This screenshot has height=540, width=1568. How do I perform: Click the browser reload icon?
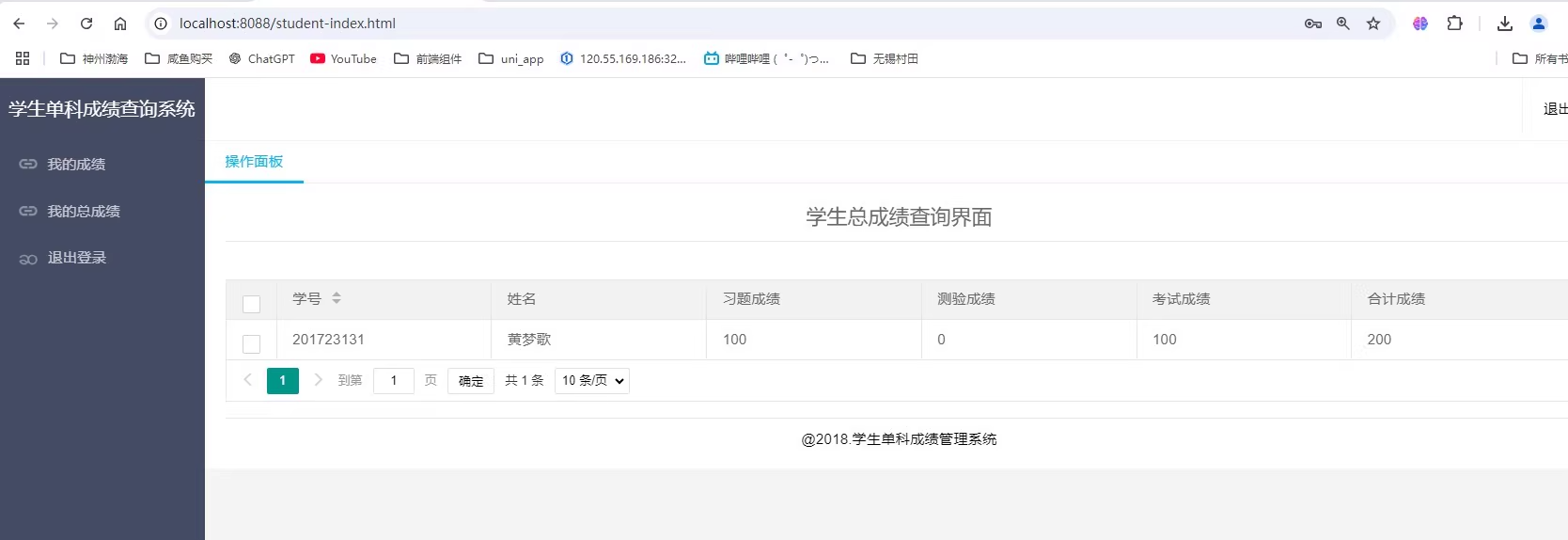(86, 24)
